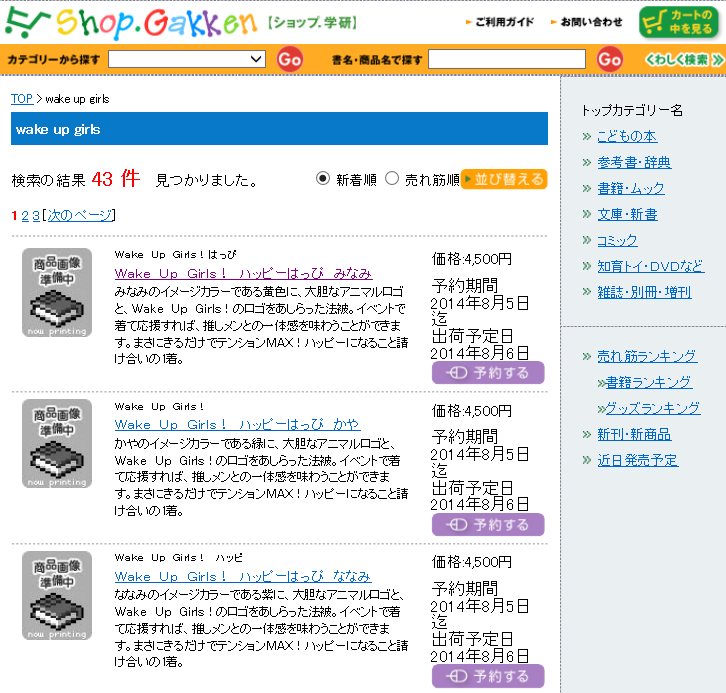The image size is (726, 693).
Task: Open 近日発売予定 page
Action: point(637,460)
